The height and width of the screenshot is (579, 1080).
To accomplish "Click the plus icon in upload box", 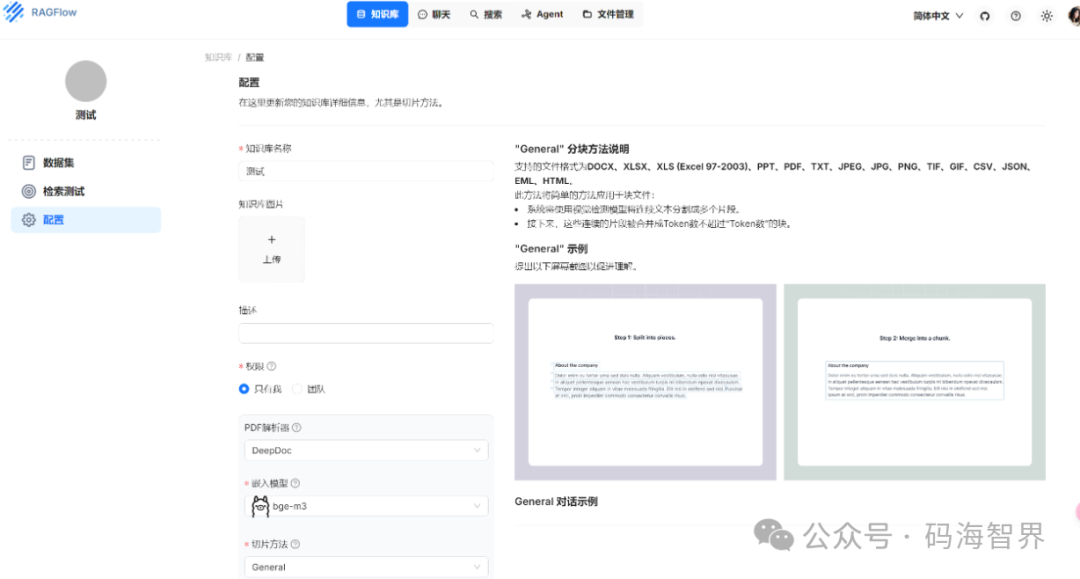I will click(x=271, y=240).
